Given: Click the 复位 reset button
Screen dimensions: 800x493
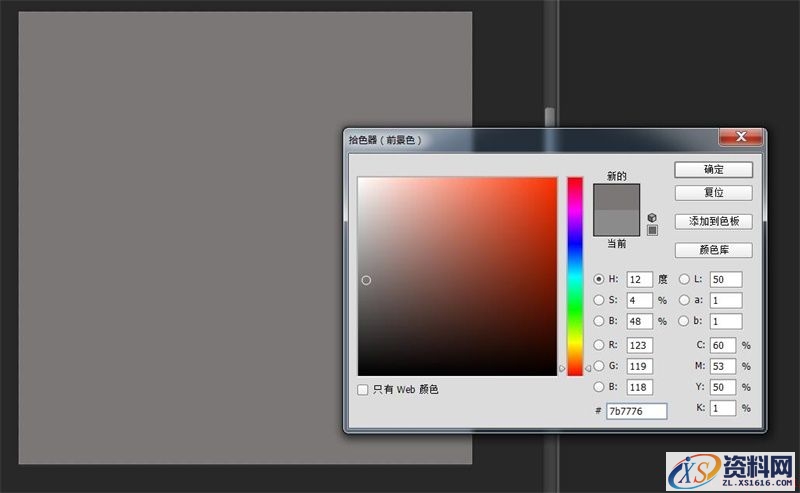Looking at the screenshot, I should pyautogui.click(x=713, y=192).
